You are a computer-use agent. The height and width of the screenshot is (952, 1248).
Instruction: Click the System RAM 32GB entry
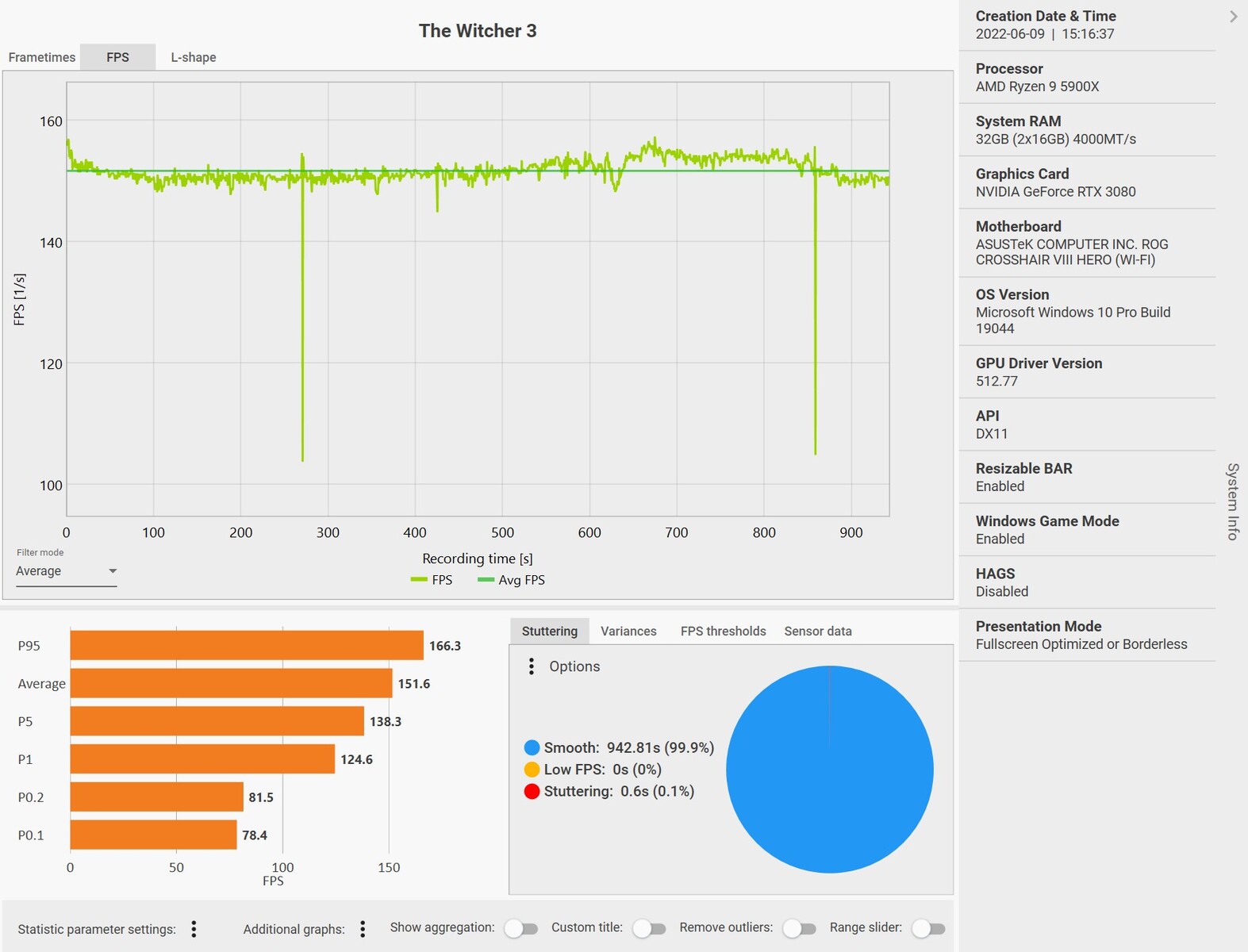[1087, 130]
